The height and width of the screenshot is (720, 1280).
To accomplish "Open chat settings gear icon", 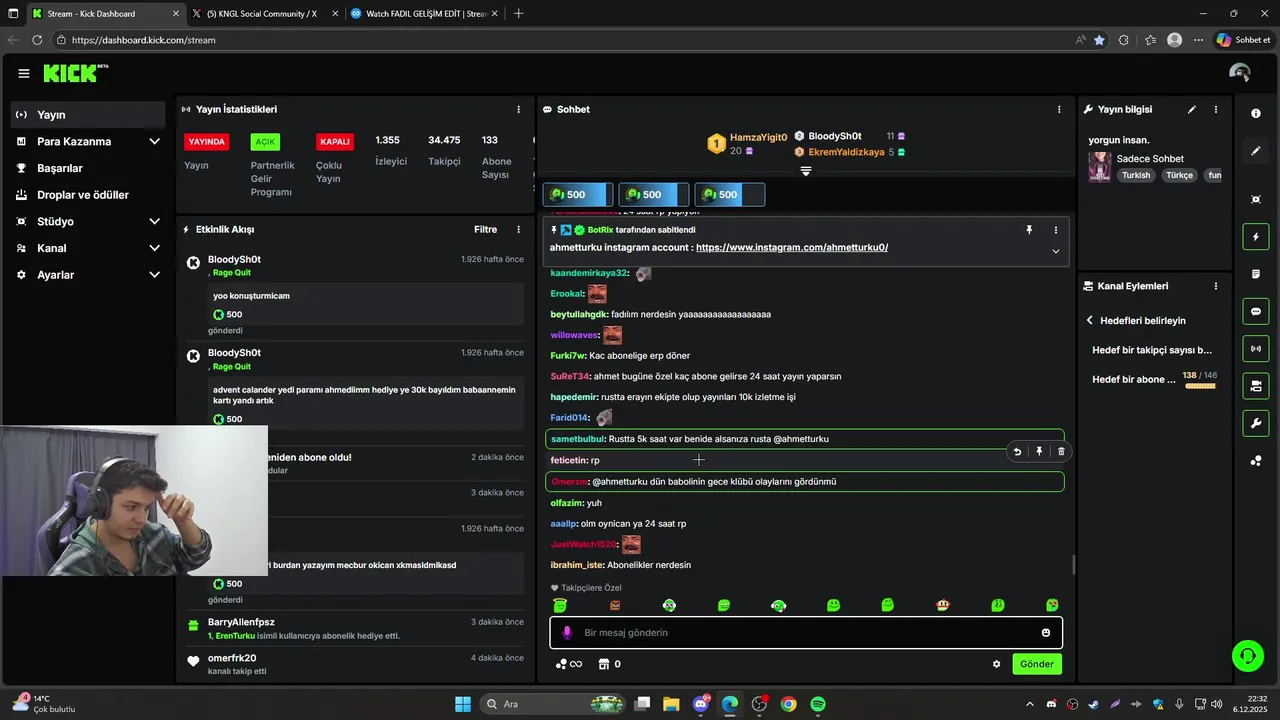I will click(996, 664).
